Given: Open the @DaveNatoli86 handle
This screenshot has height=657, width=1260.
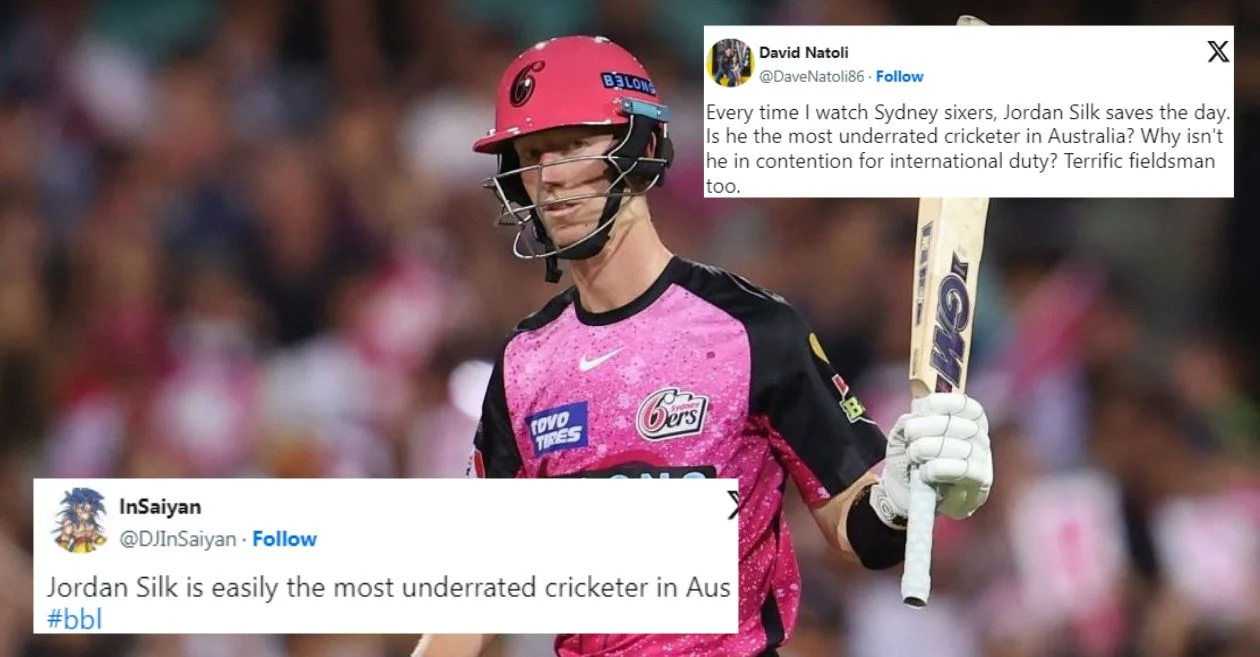Looking at the screenshot, I should (x=811, y=76).
